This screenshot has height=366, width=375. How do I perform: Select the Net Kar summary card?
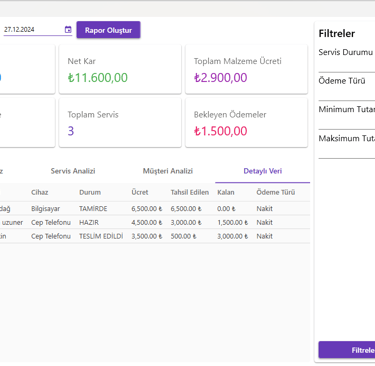(x=120, y=69)
